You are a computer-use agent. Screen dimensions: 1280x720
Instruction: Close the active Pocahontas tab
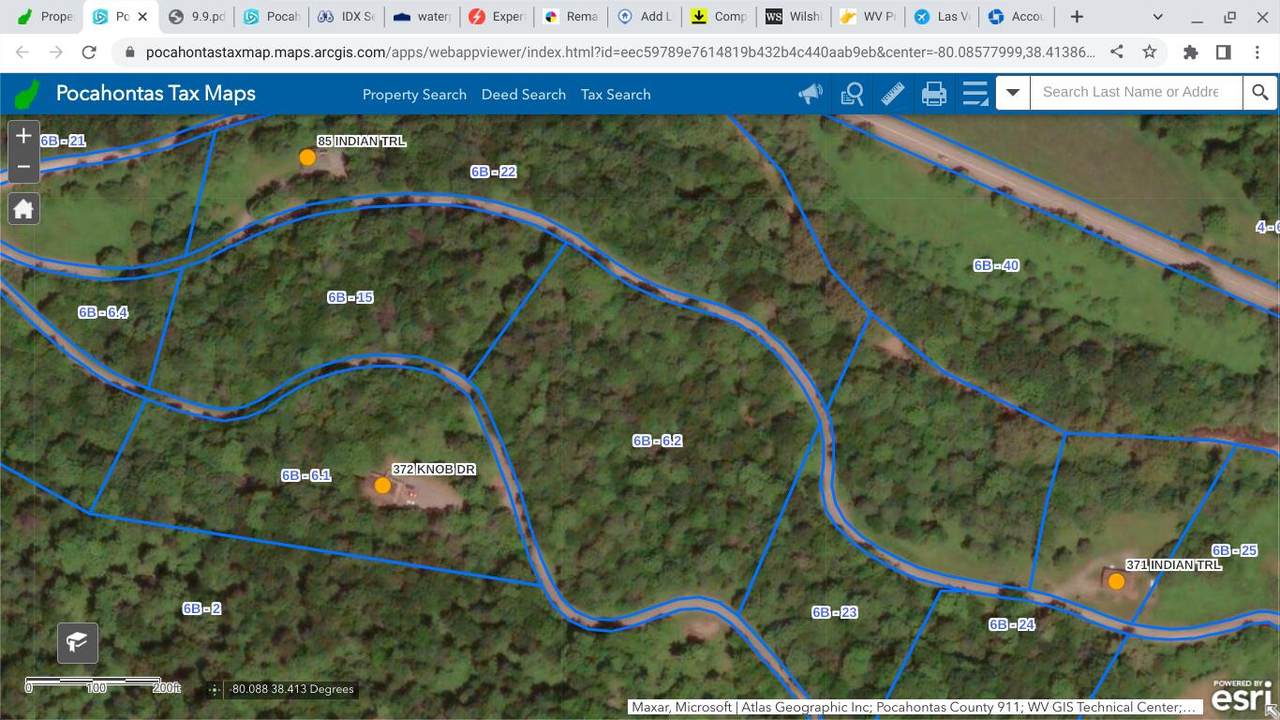(x=142, y=17)
